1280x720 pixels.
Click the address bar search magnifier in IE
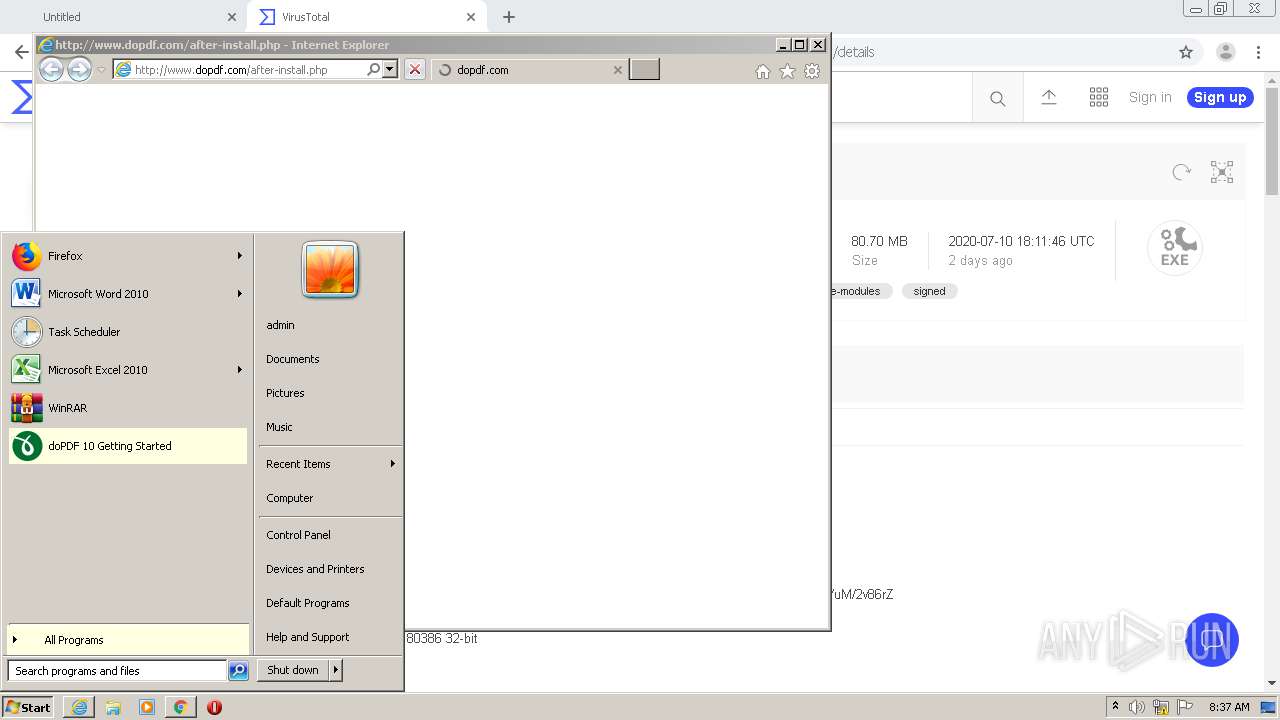[373, 70]
